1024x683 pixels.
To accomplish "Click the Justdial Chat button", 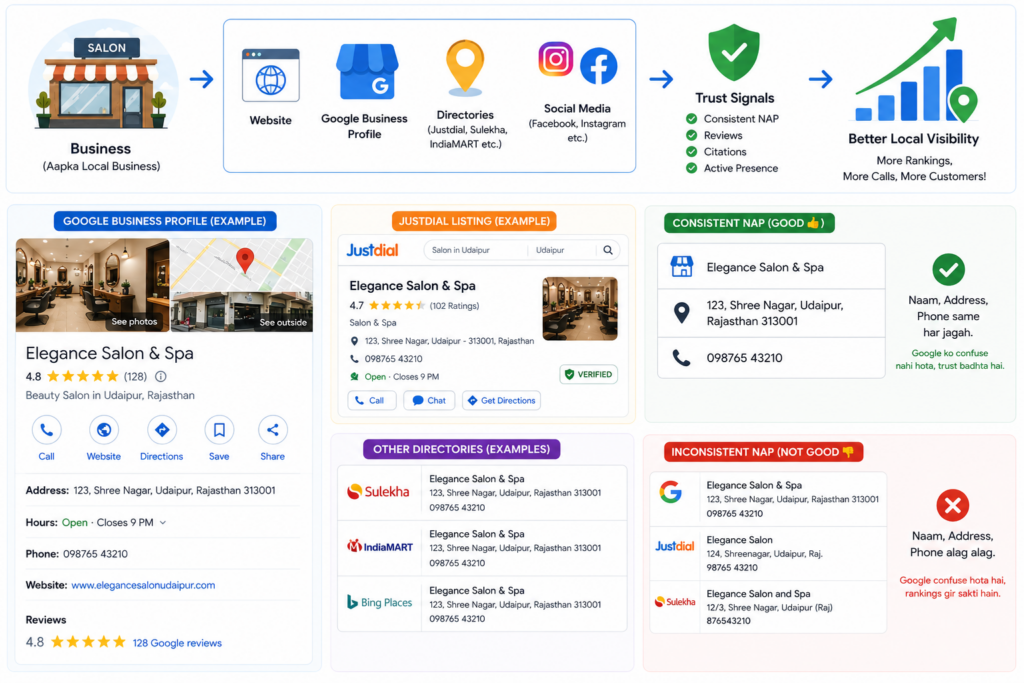I will [429, 400].
